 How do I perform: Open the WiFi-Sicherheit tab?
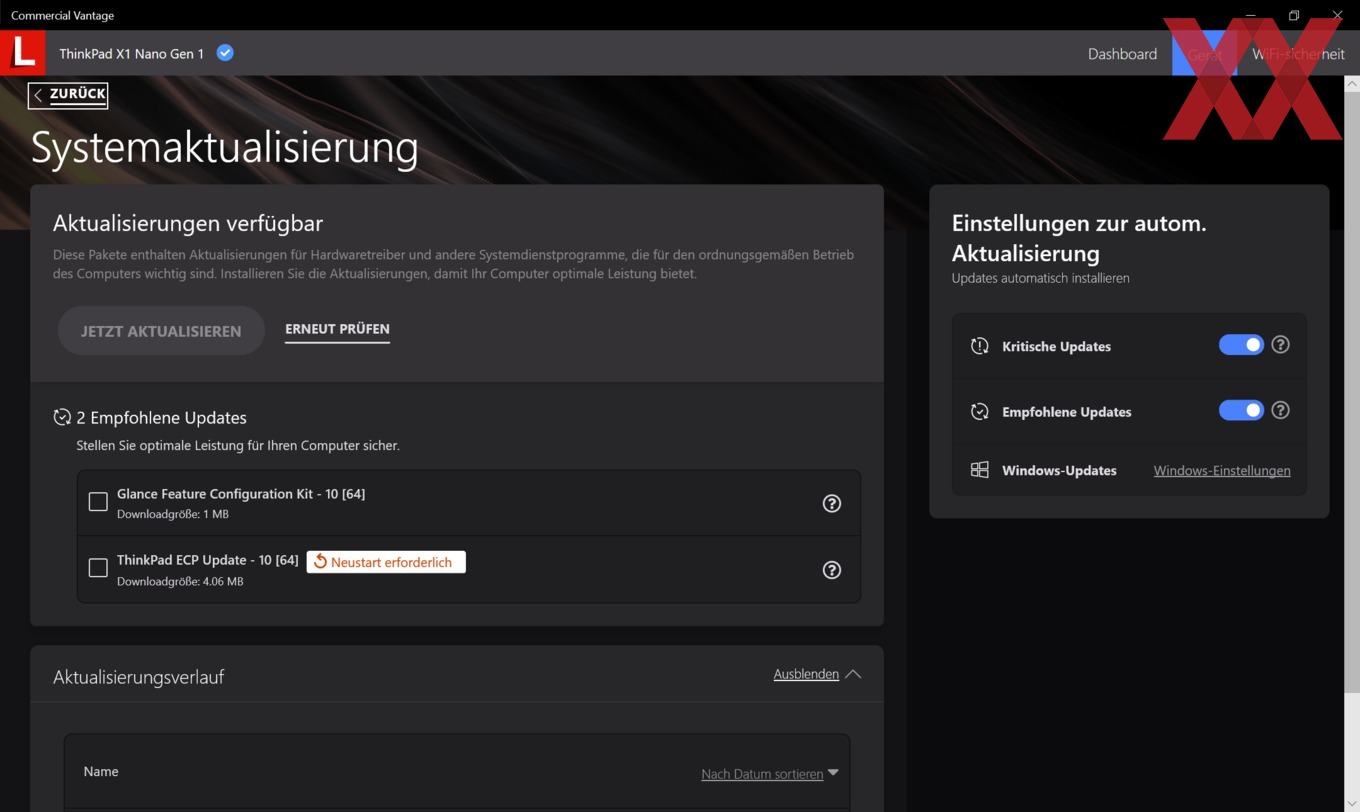click(x=1298, y=54)
